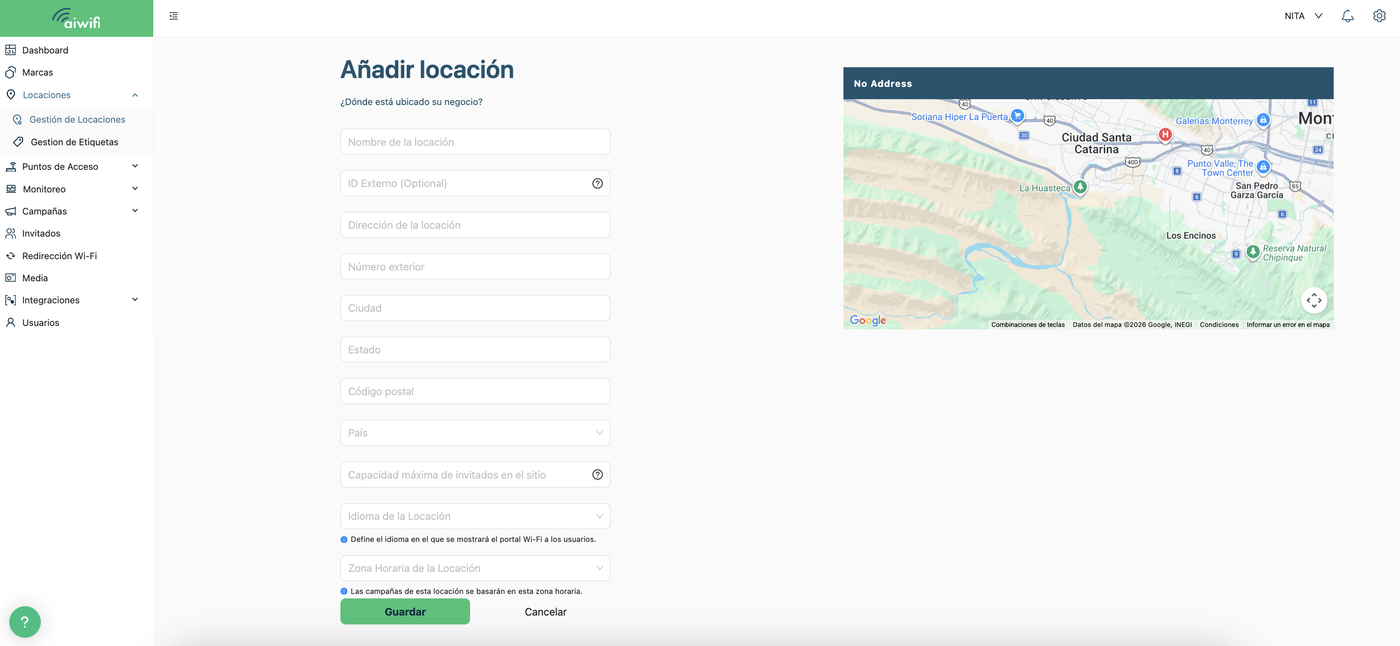Expand Puntos de Acceso submenu chevron

pos(135,167)
